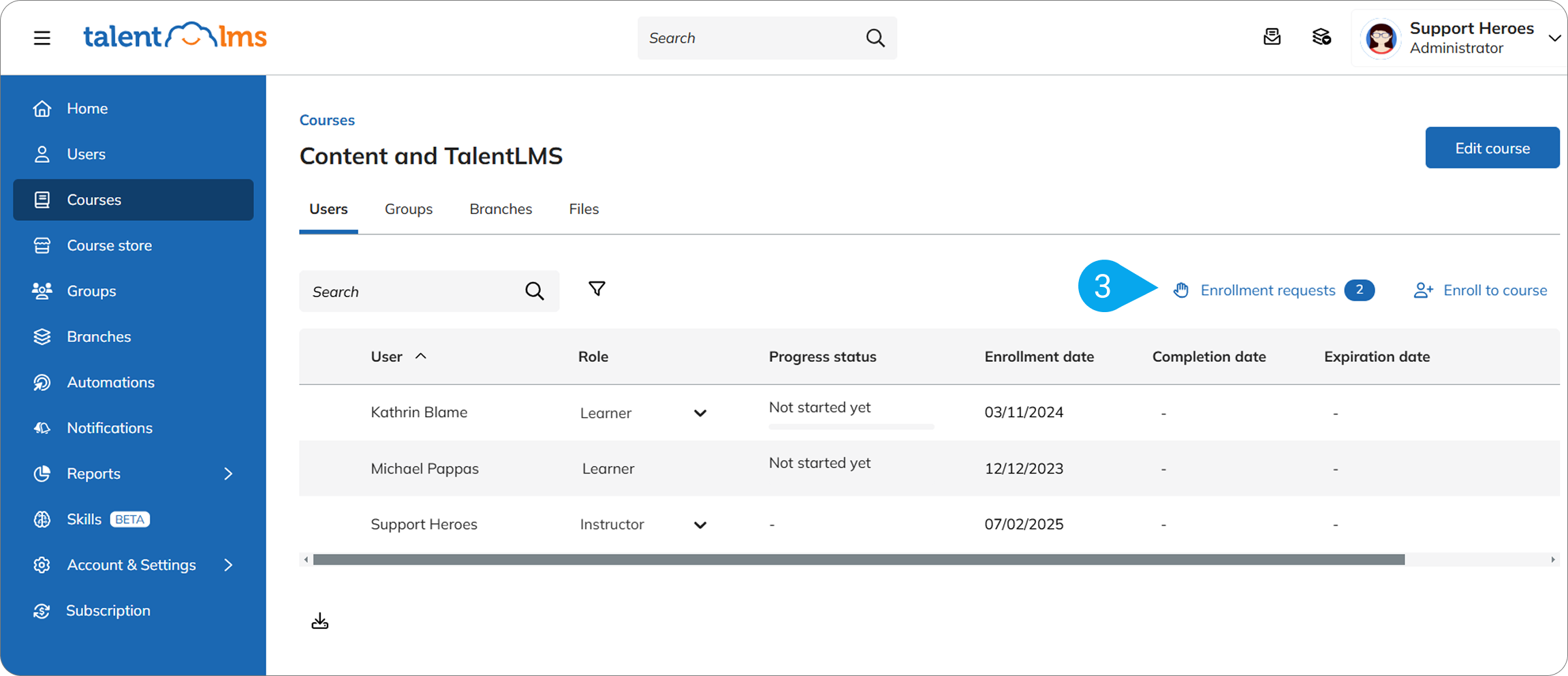
Task: Click the Users person icon in sidebar
Action: pyautogui.click(x=42, y=154)
